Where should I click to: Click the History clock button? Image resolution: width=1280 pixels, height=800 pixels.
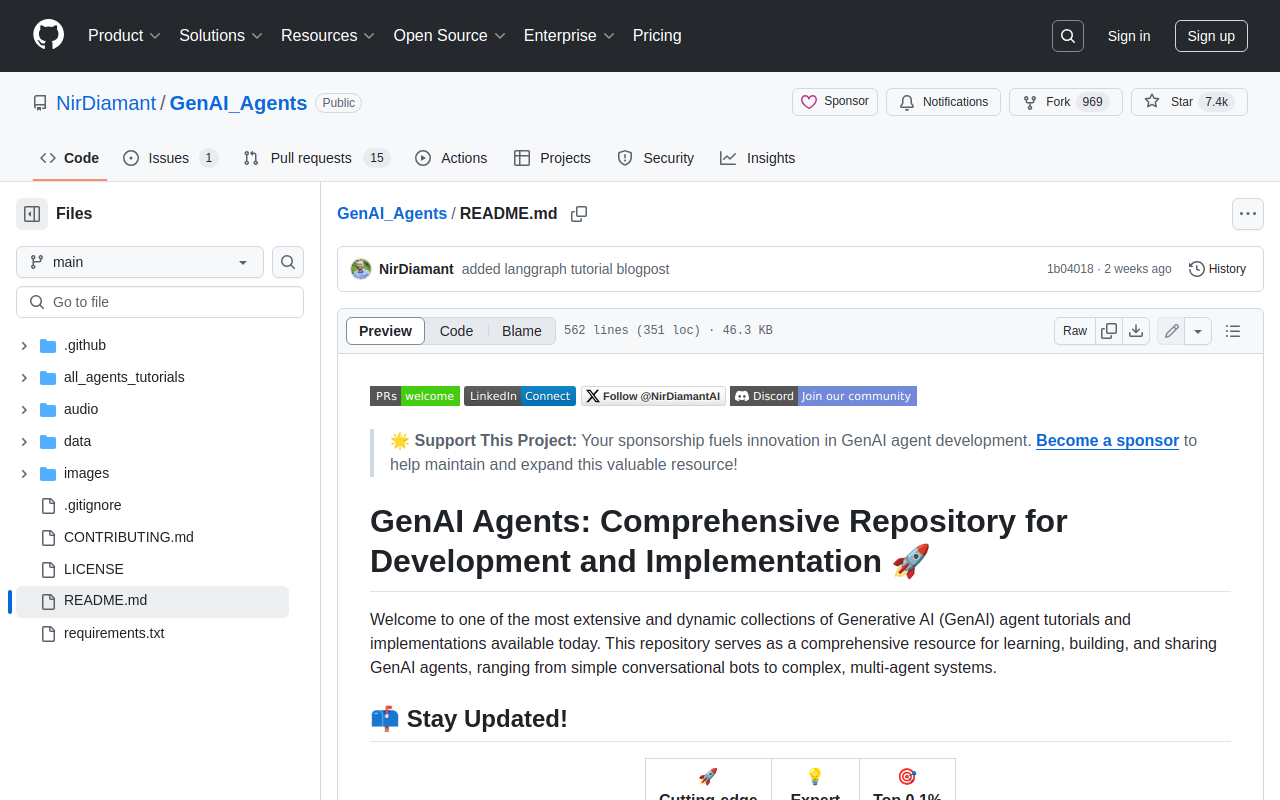click(x=1217, y=269)
